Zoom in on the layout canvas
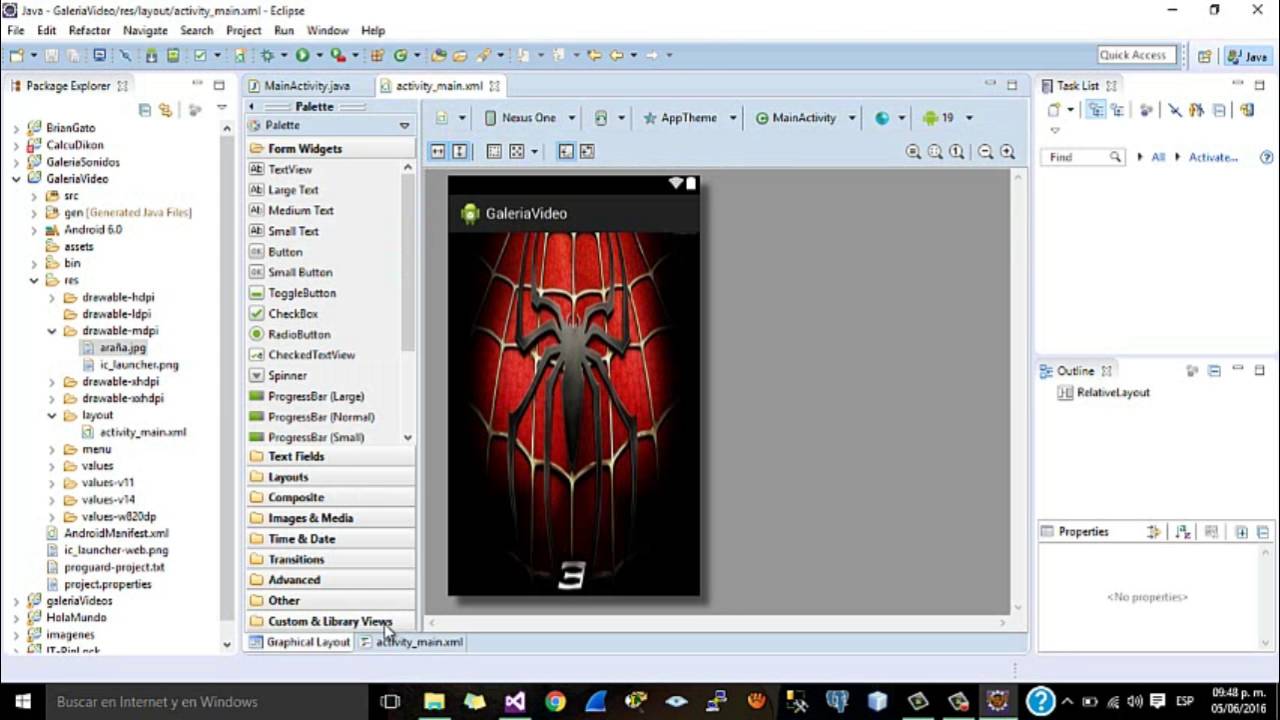This screenshot has height=720, width=1280. [x=1008, y=152]
